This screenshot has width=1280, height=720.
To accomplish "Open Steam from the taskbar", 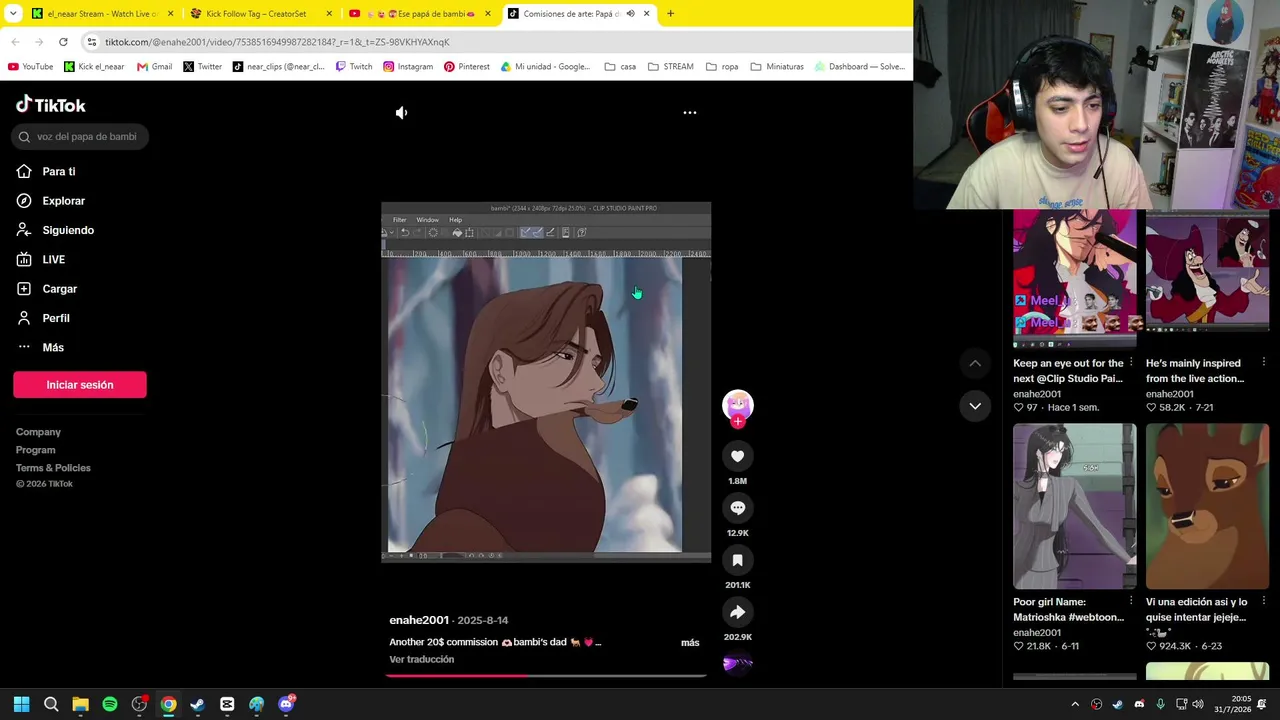I will tap(198, 704).
